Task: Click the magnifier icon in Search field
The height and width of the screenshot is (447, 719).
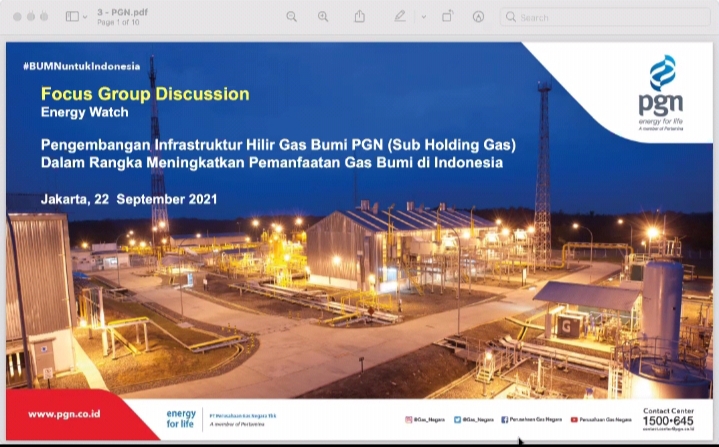Action: point(510,17)
